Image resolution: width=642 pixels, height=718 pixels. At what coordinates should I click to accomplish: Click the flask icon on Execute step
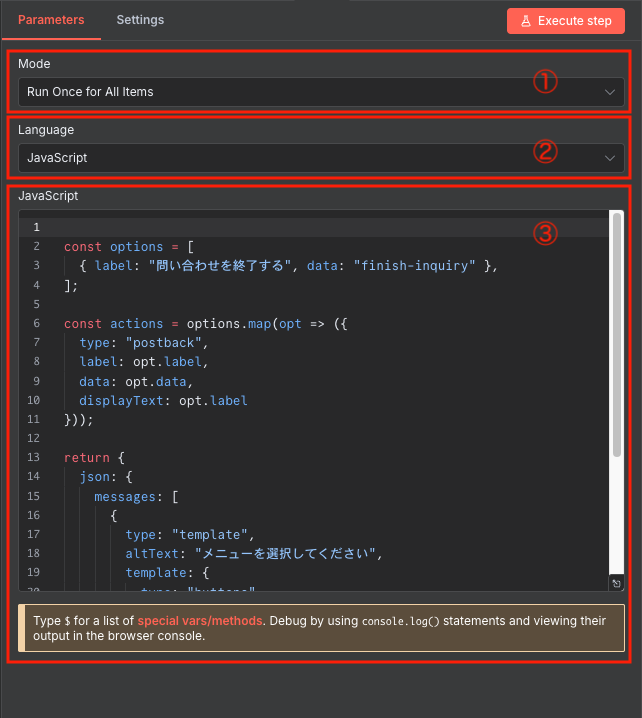pyautogui.click(x=526, y=21)
